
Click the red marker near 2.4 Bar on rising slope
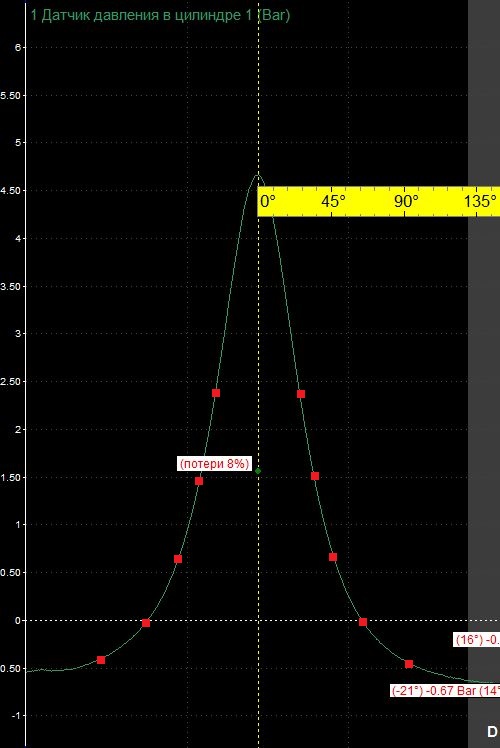coord(216,393)
